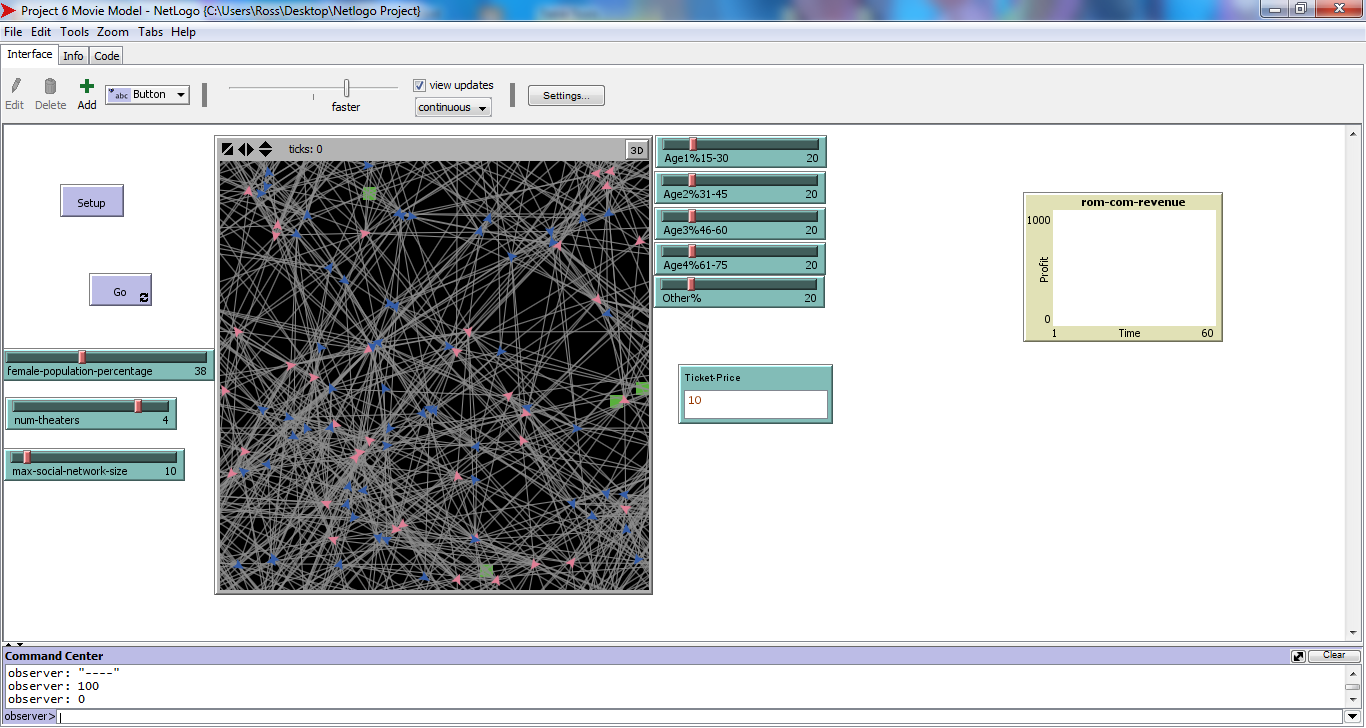Click the Ticket-Price input field

click(x=755, y=403)
